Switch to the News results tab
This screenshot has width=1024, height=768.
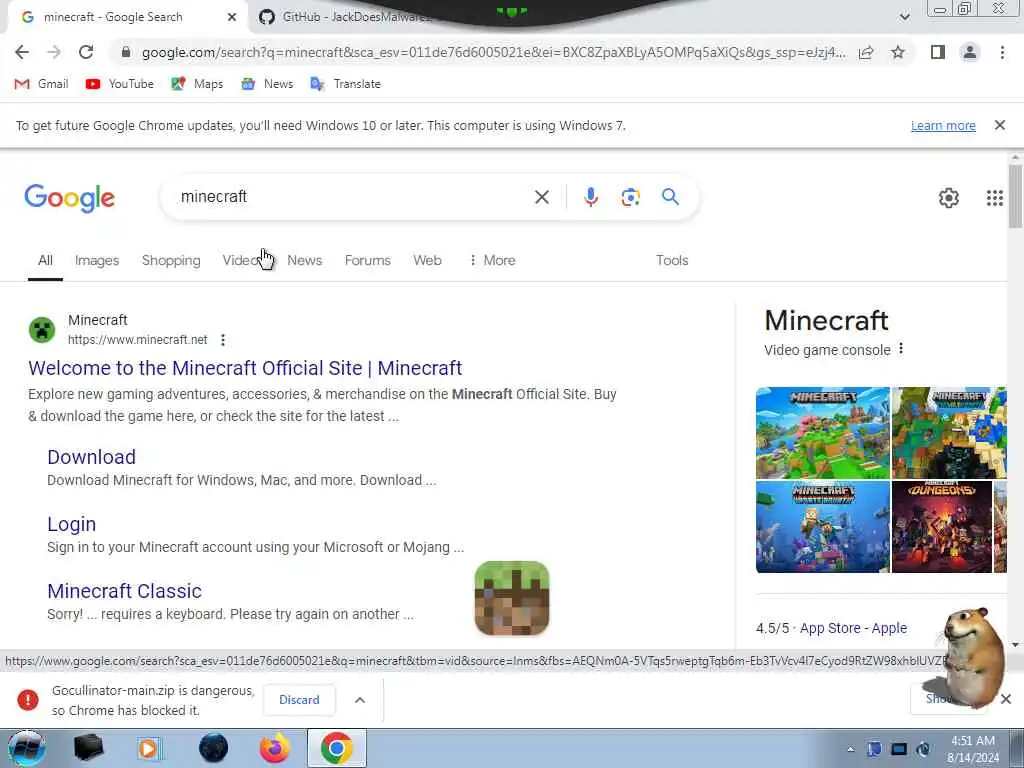(304, 260)
